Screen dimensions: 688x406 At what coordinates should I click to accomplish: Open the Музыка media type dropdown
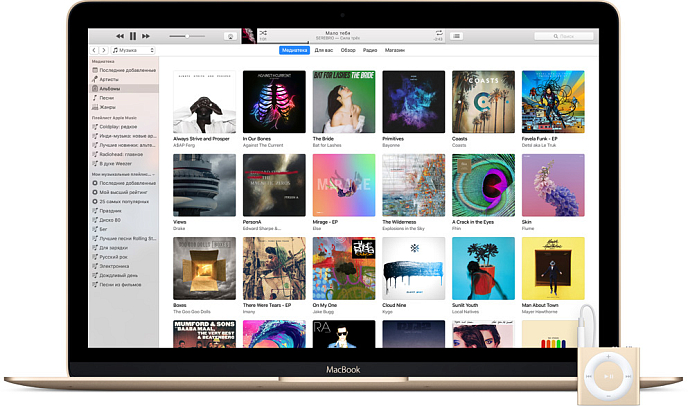tap(133, 50)
